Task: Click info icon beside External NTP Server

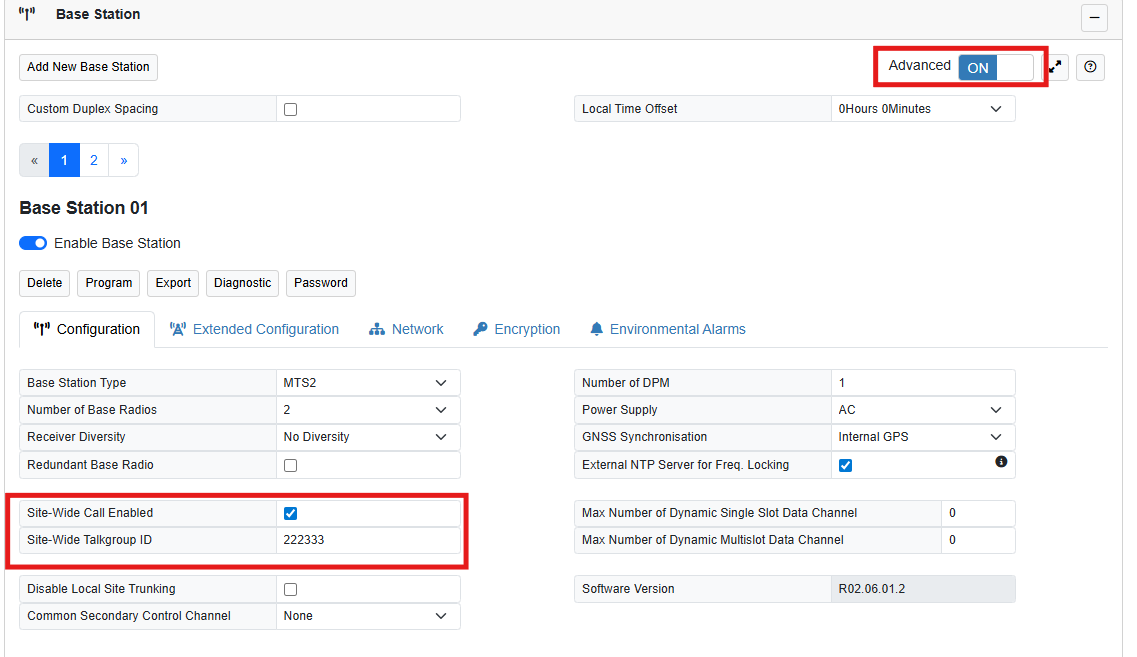Action: pos(1001,462)
